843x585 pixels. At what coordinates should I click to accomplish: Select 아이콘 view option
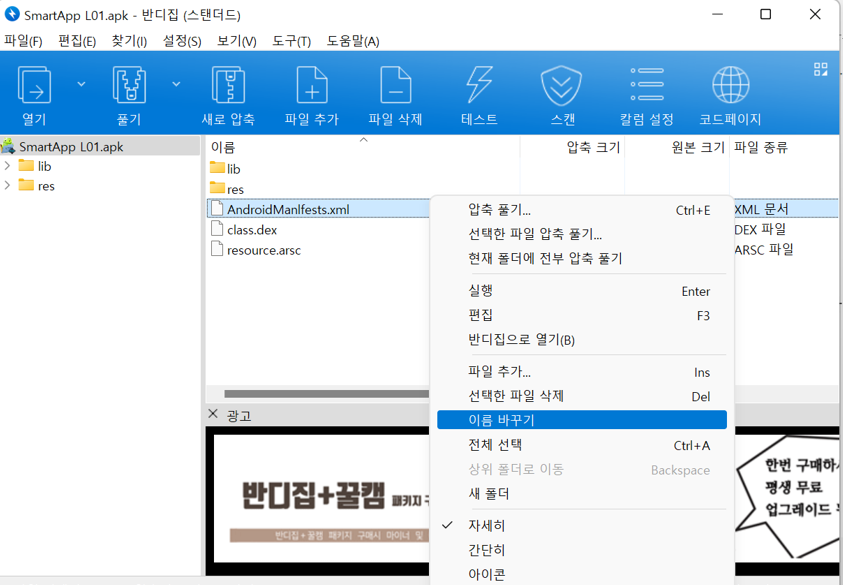[582, 574]
